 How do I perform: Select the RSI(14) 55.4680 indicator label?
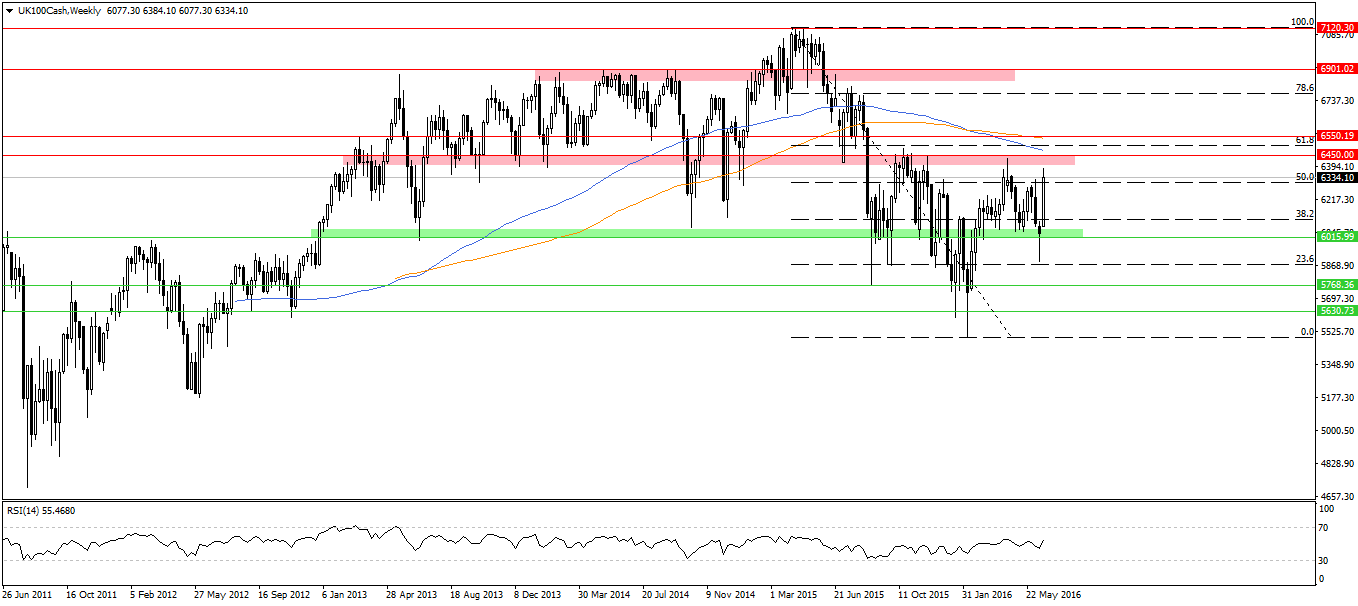pos(42,509)
